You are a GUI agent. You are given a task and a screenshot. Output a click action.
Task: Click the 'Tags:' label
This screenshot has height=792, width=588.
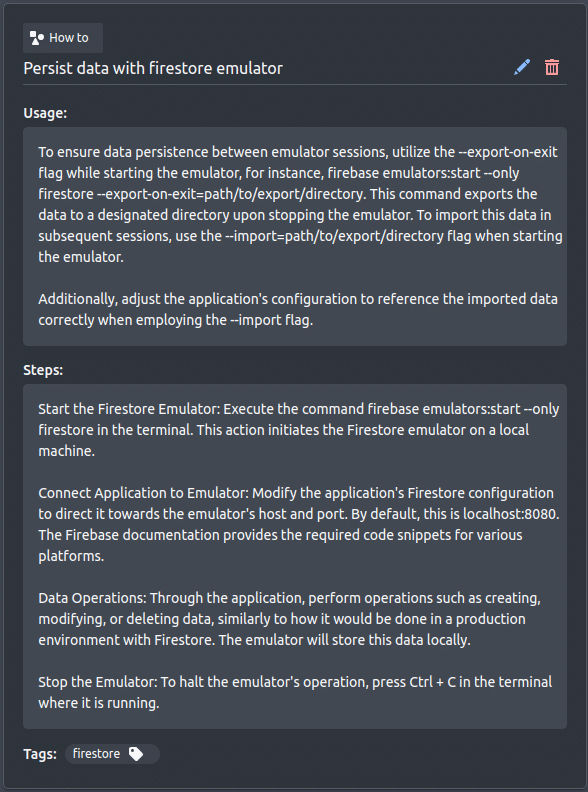pos(40,754)
